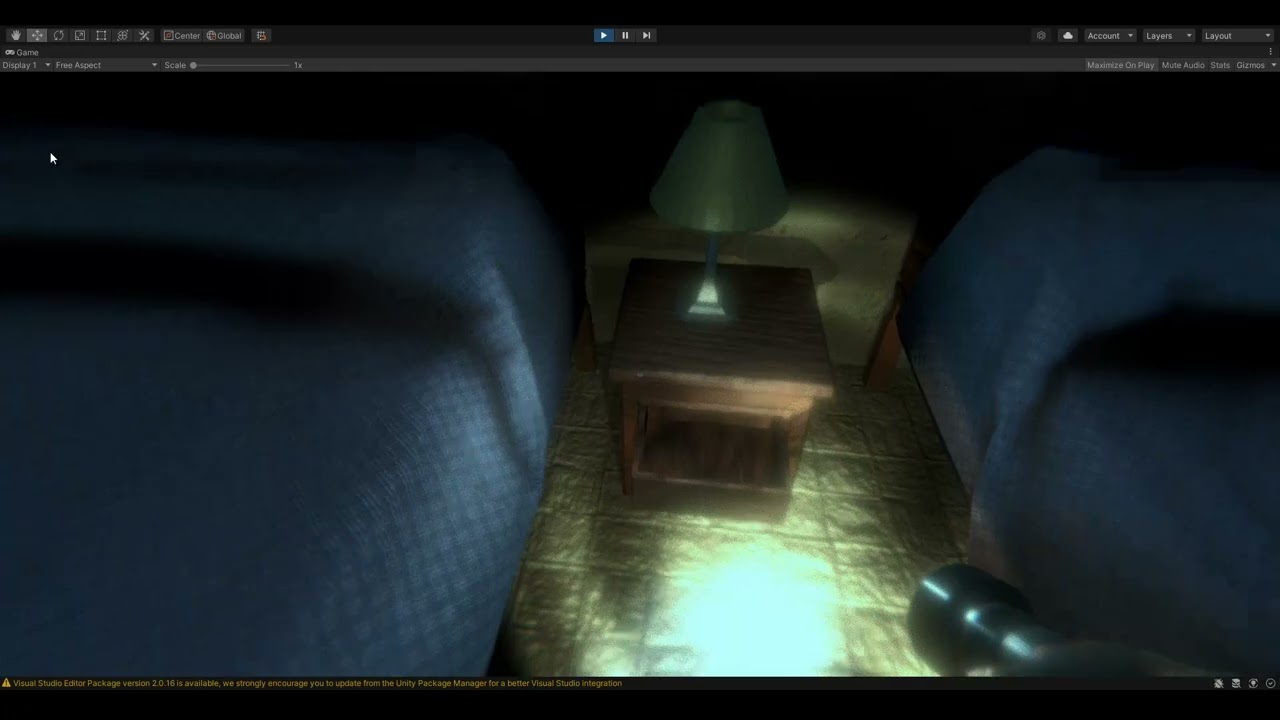Open the Layers dropdown
The width and height of the screenshot is (1280, 720).
coord(1168,36)
